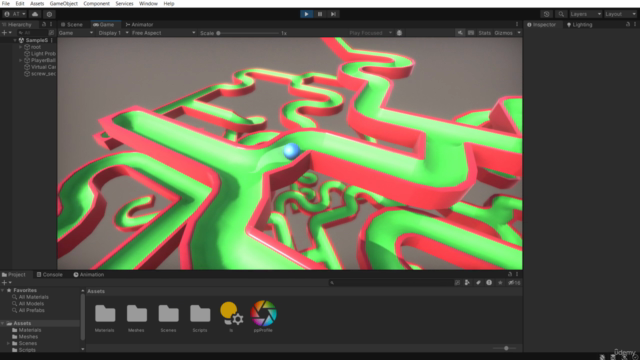The height and width of the screenshot is (360, 640).
Task: Collapse the SampleScene tree node
Action: (15, 40)
